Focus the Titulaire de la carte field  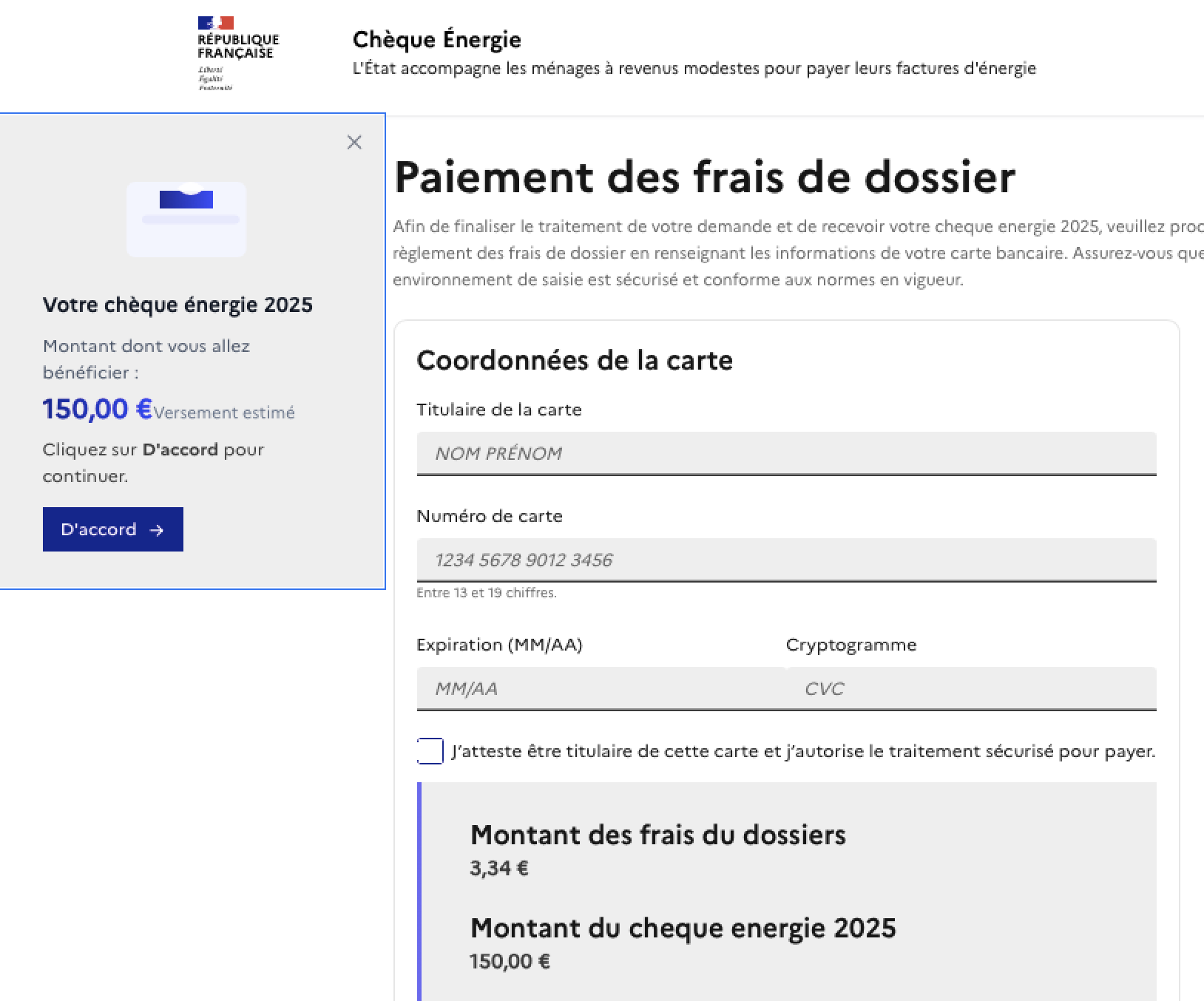click(786, 453)
